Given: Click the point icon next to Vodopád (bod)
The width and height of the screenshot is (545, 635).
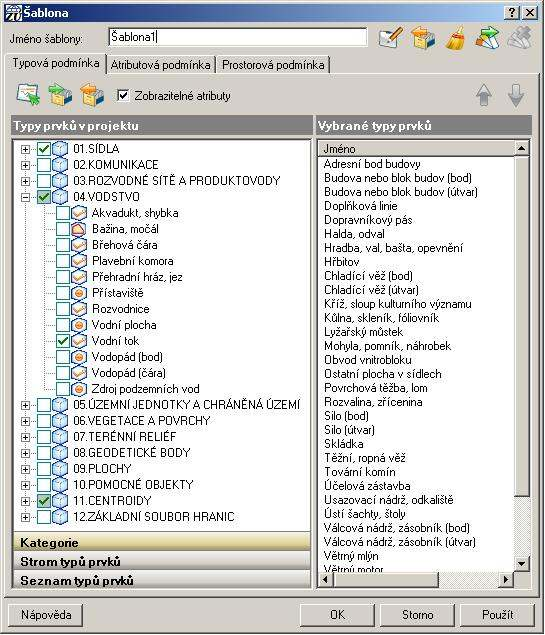Looking at the screenshot, I should [x=79, y=357].
